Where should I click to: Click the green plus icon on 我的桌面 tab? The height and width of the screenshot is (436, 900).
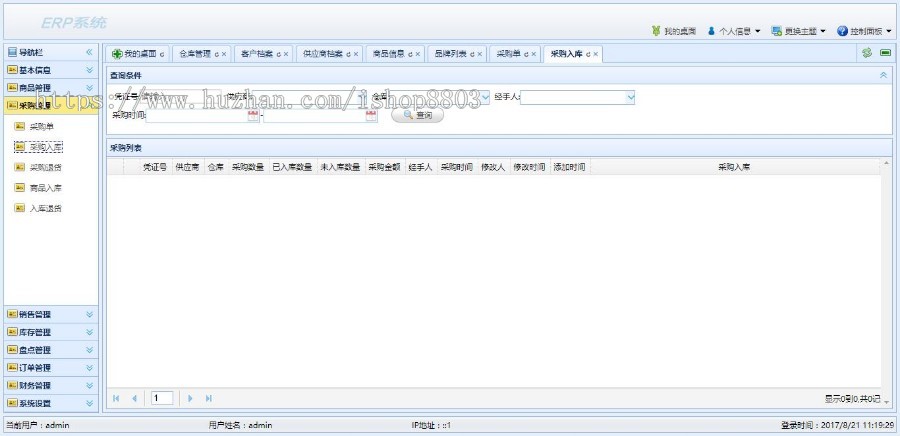point(117,54)
